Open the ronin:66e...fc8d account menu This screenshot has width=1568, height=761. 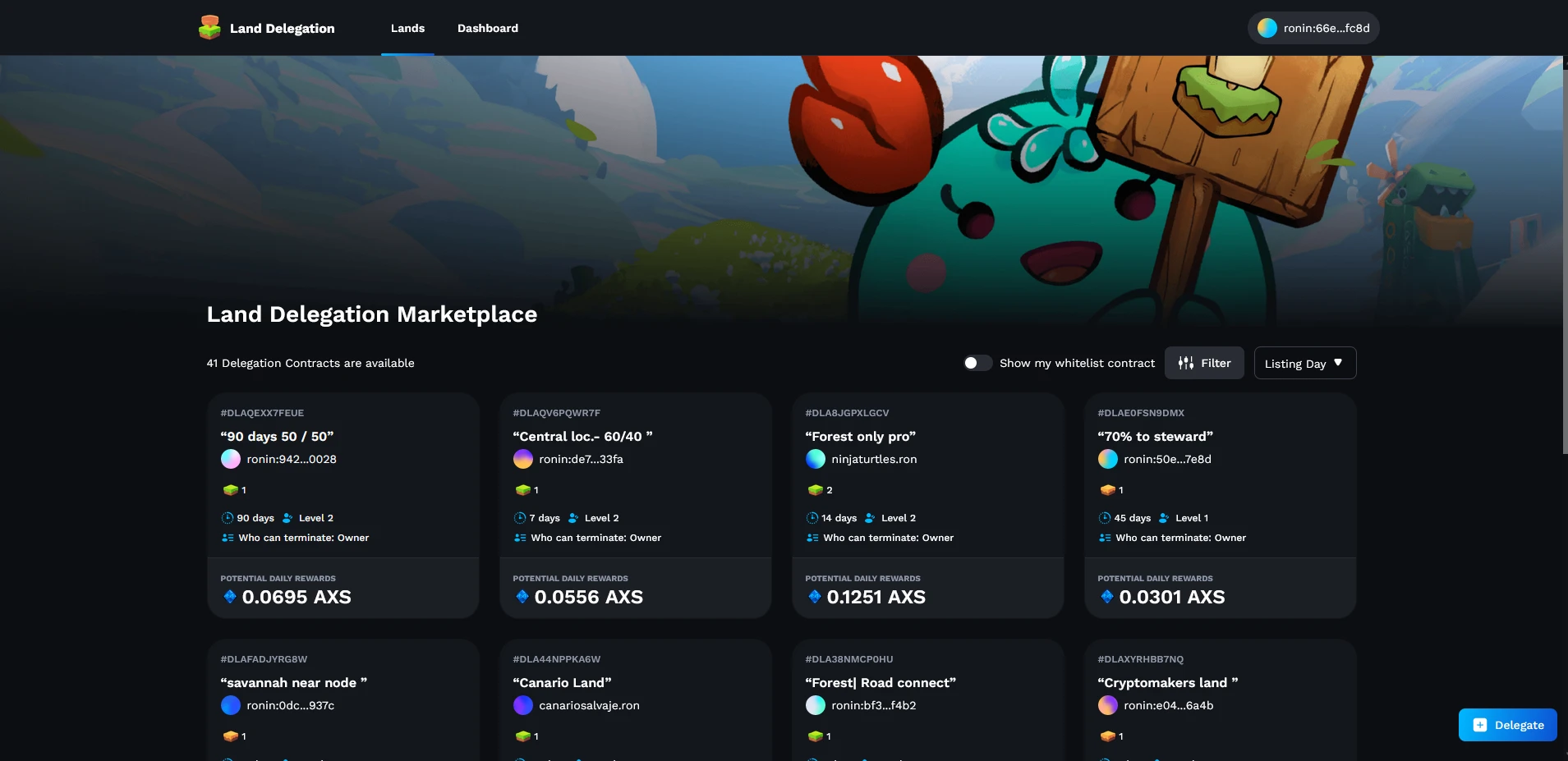pos(1313,28)
